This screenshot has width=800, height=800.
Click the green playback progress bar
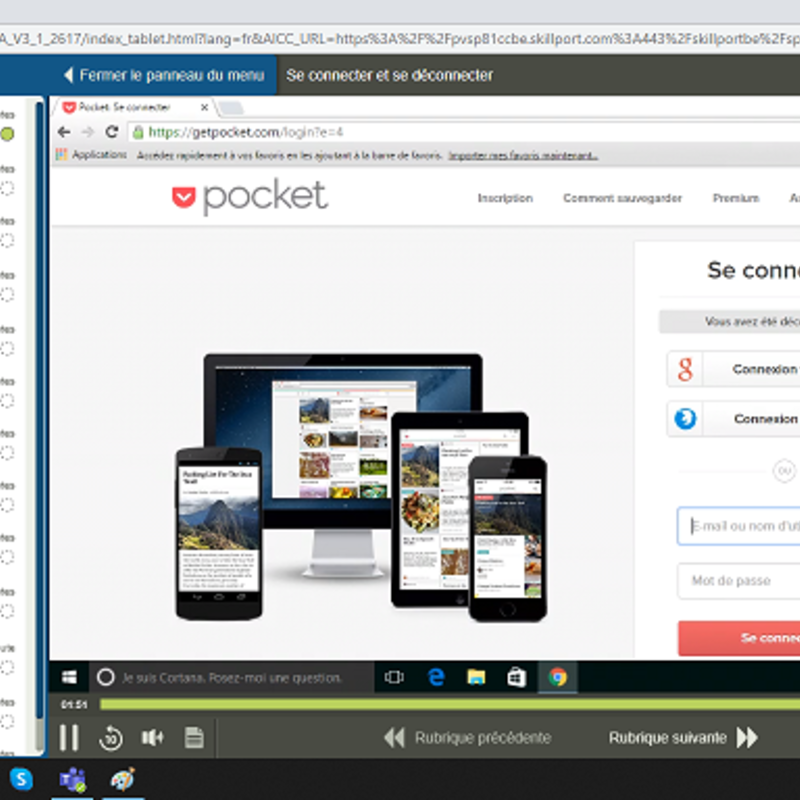coord(450,705)
